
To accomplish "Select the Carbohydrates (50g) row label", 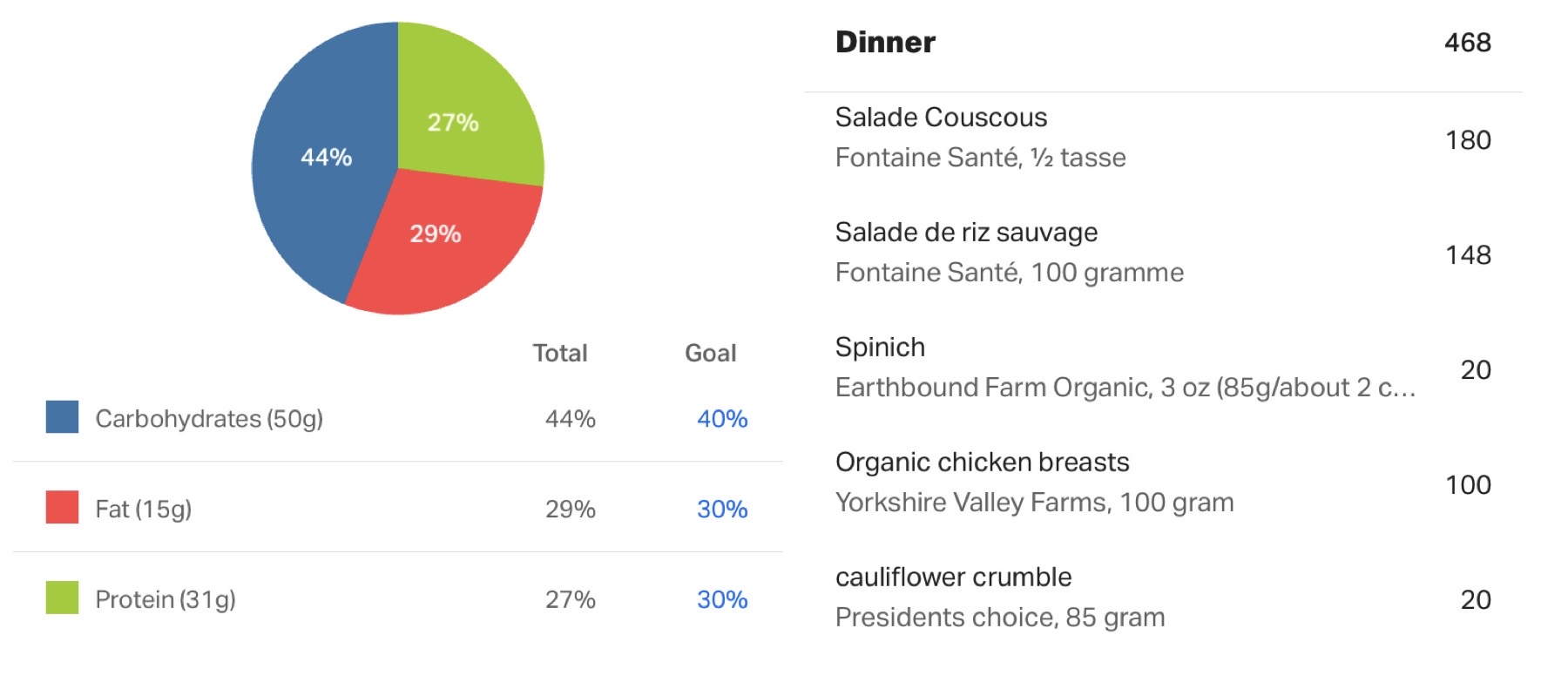I will pyautogui.click(x=209, y=419).
